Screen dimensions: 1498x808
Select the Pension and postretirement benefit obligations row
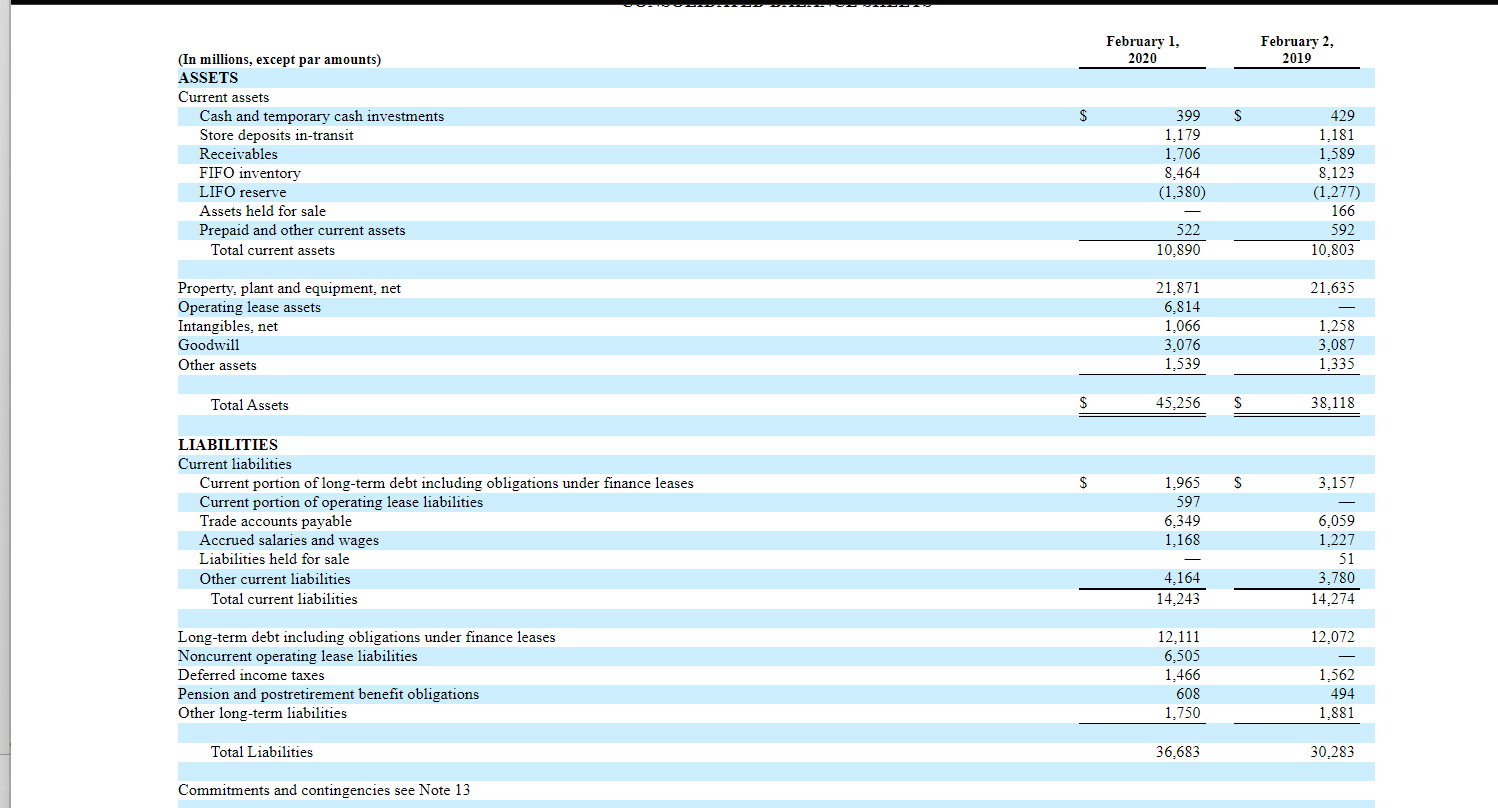point(328,694)
